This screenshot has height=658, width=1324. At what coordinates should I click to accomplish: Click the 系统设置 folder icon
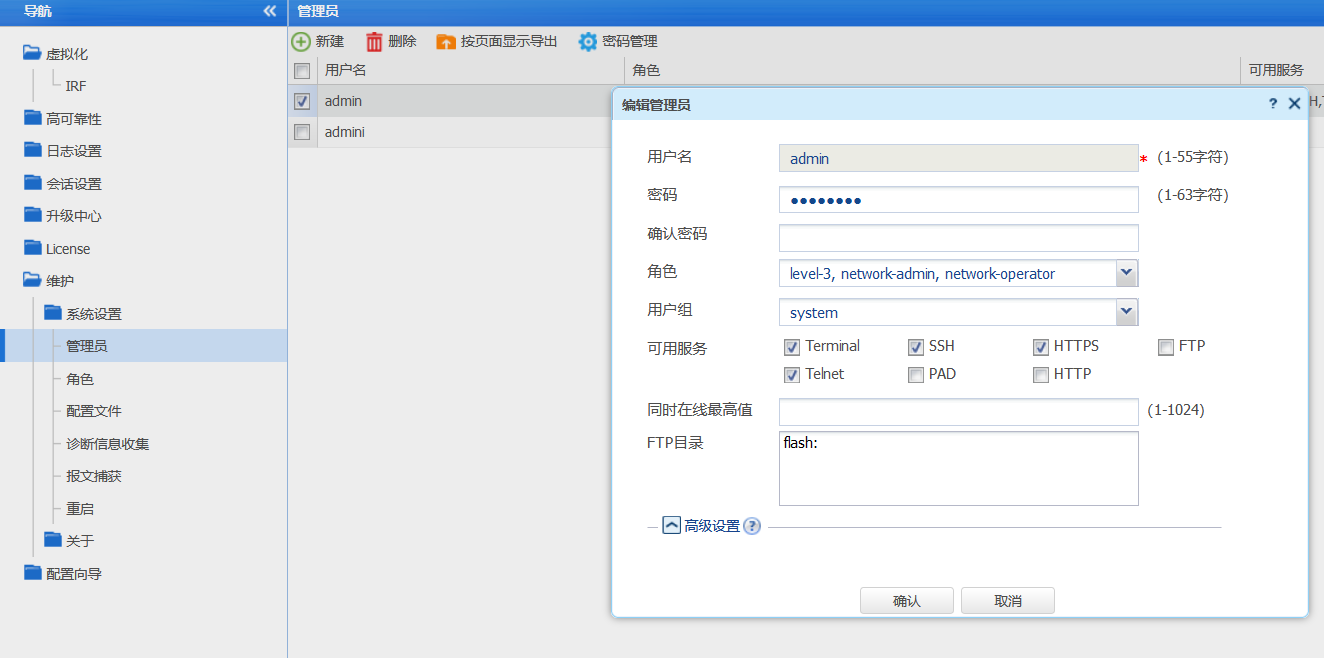[53, 313]
